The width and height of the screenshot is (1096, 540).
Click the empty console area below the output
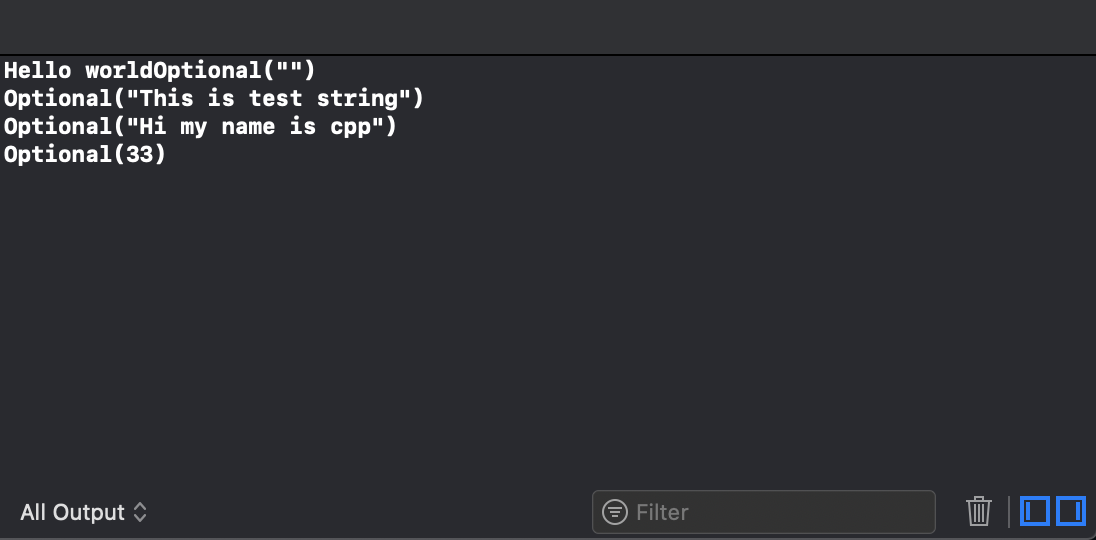click(548, 321)
